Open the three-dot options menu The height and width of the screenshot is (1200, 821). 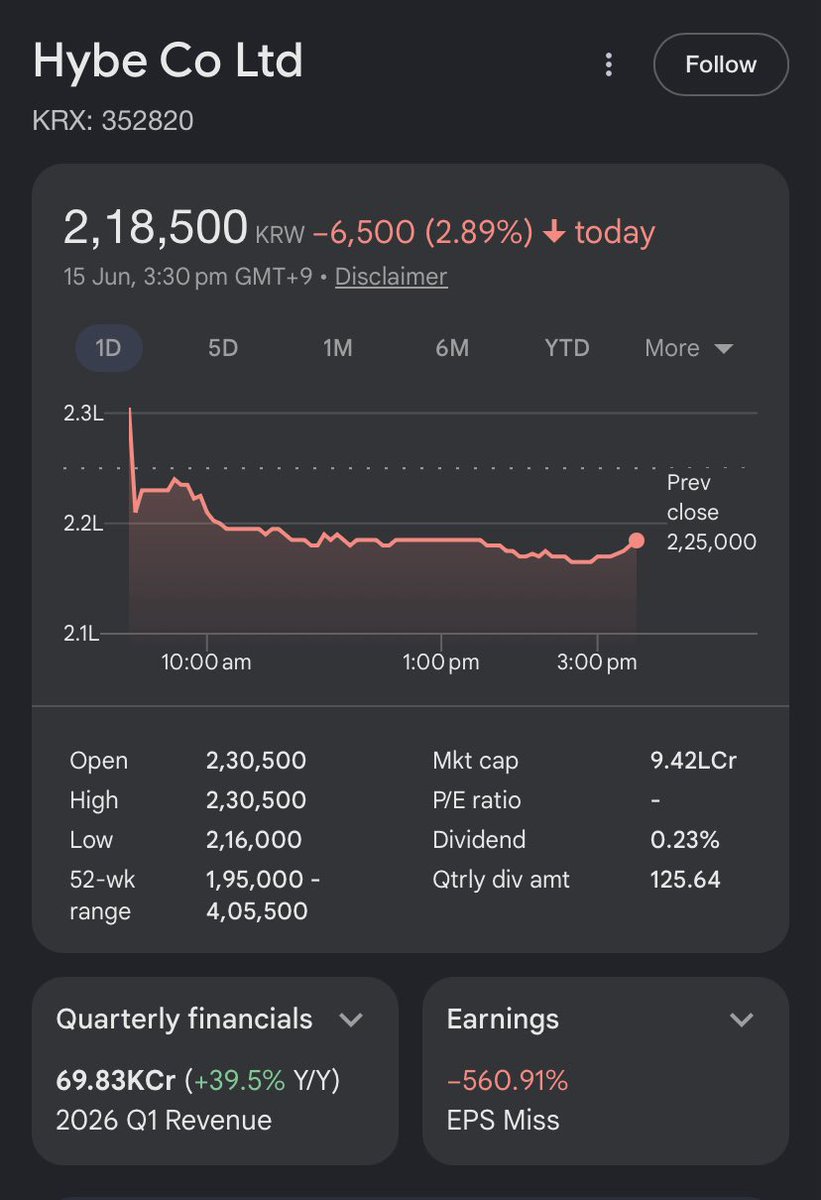click(608, 65)
